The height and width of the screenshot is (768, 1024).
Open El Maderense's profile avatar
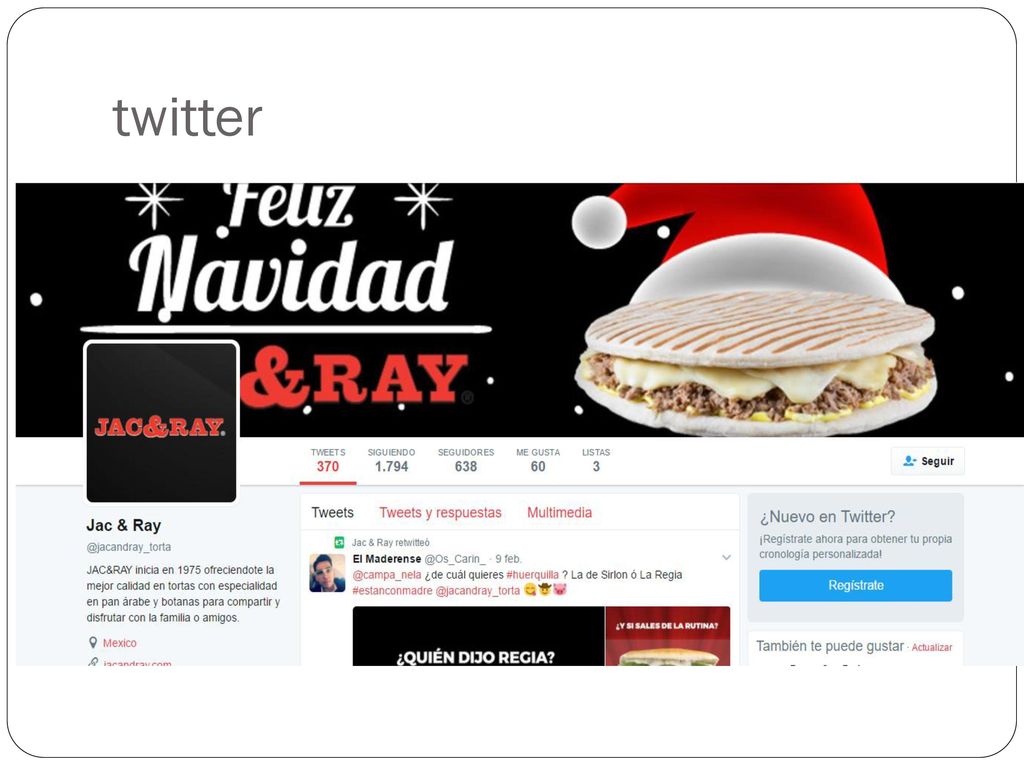click(x=327, y=573)
